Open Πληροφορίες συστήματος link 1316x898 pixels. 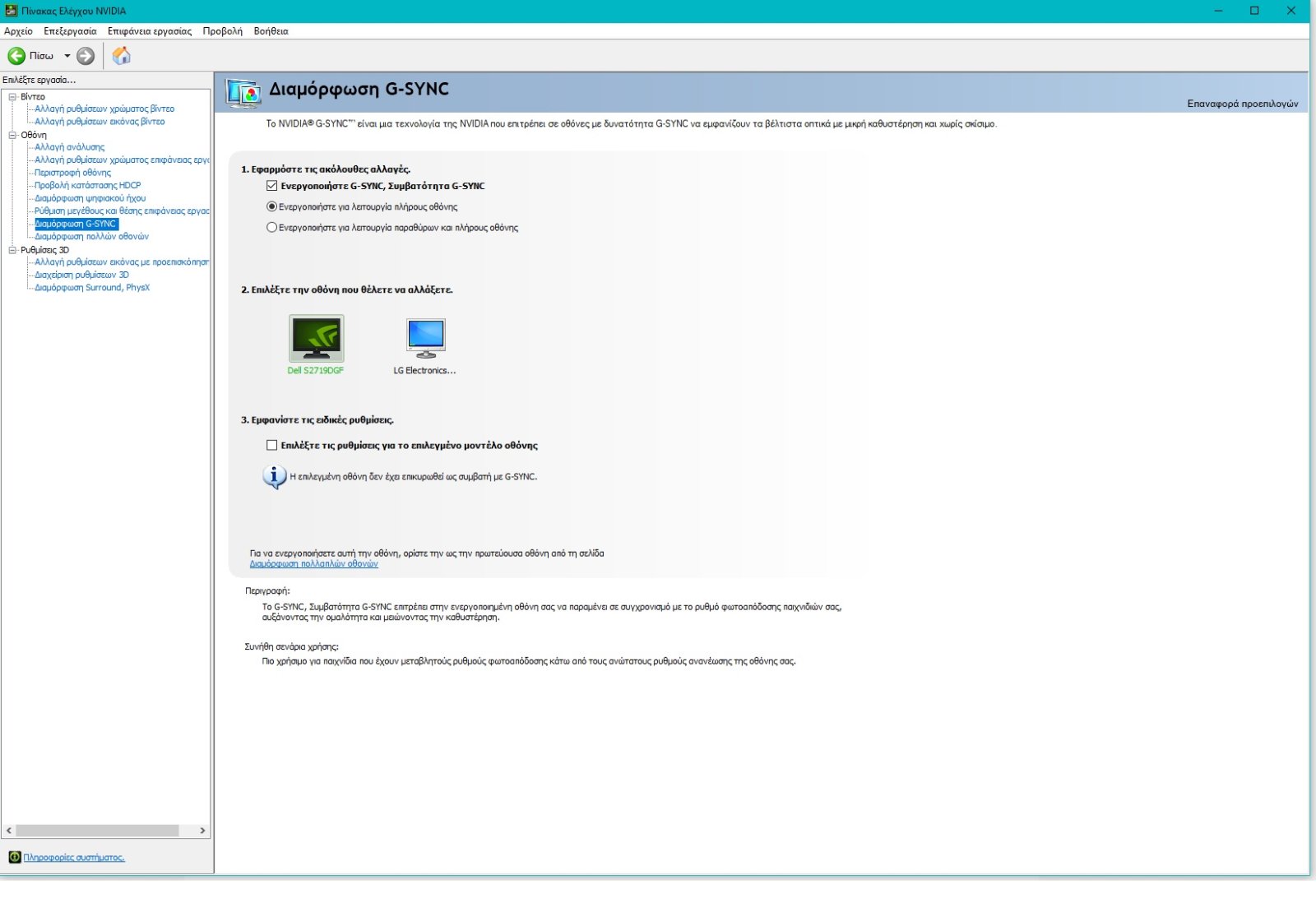[x=74, y=857]
